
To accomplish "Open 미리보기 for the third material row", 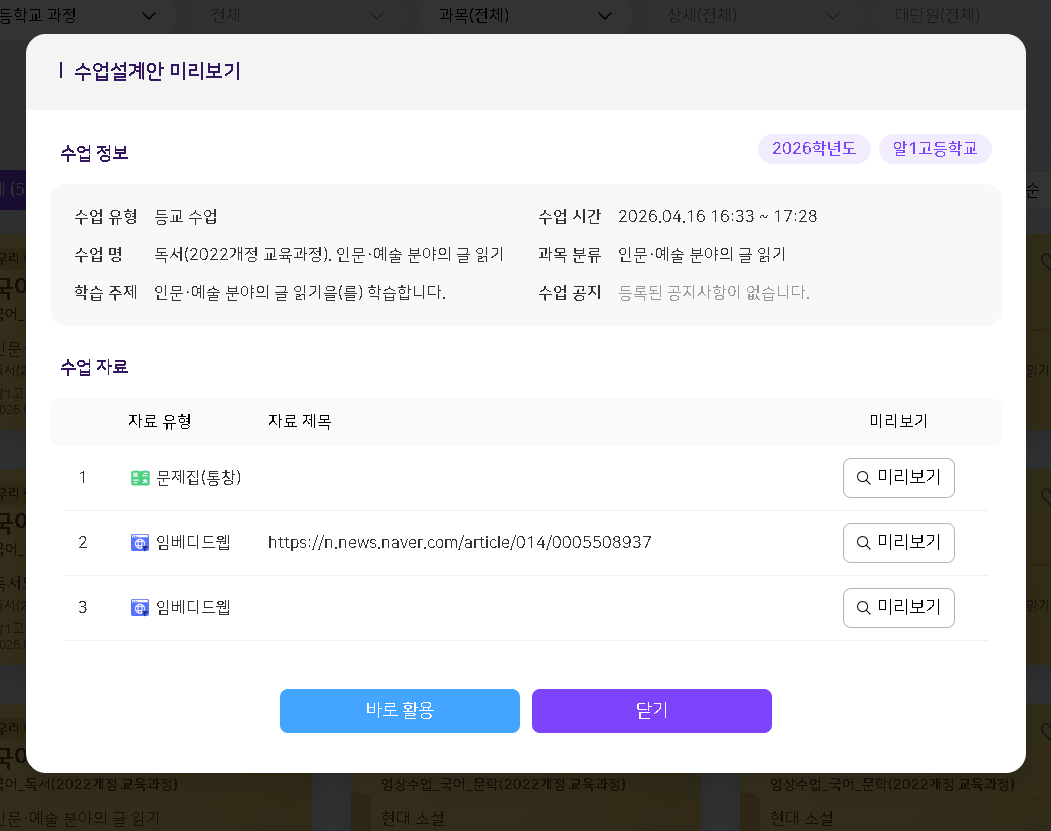I will (x=898, y=608).
